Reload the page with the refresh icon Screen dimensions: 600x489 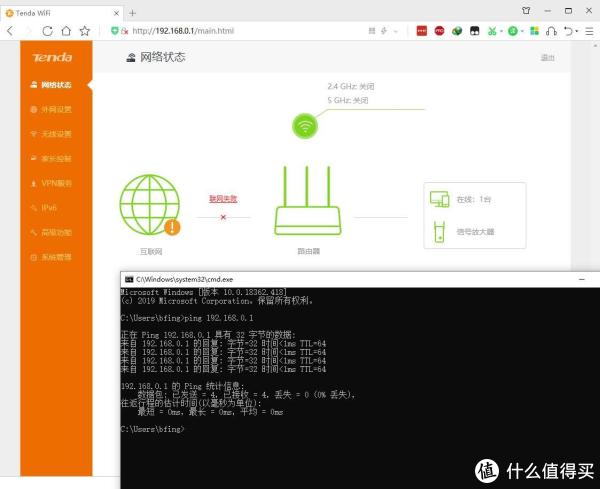[x=47, y=31]
